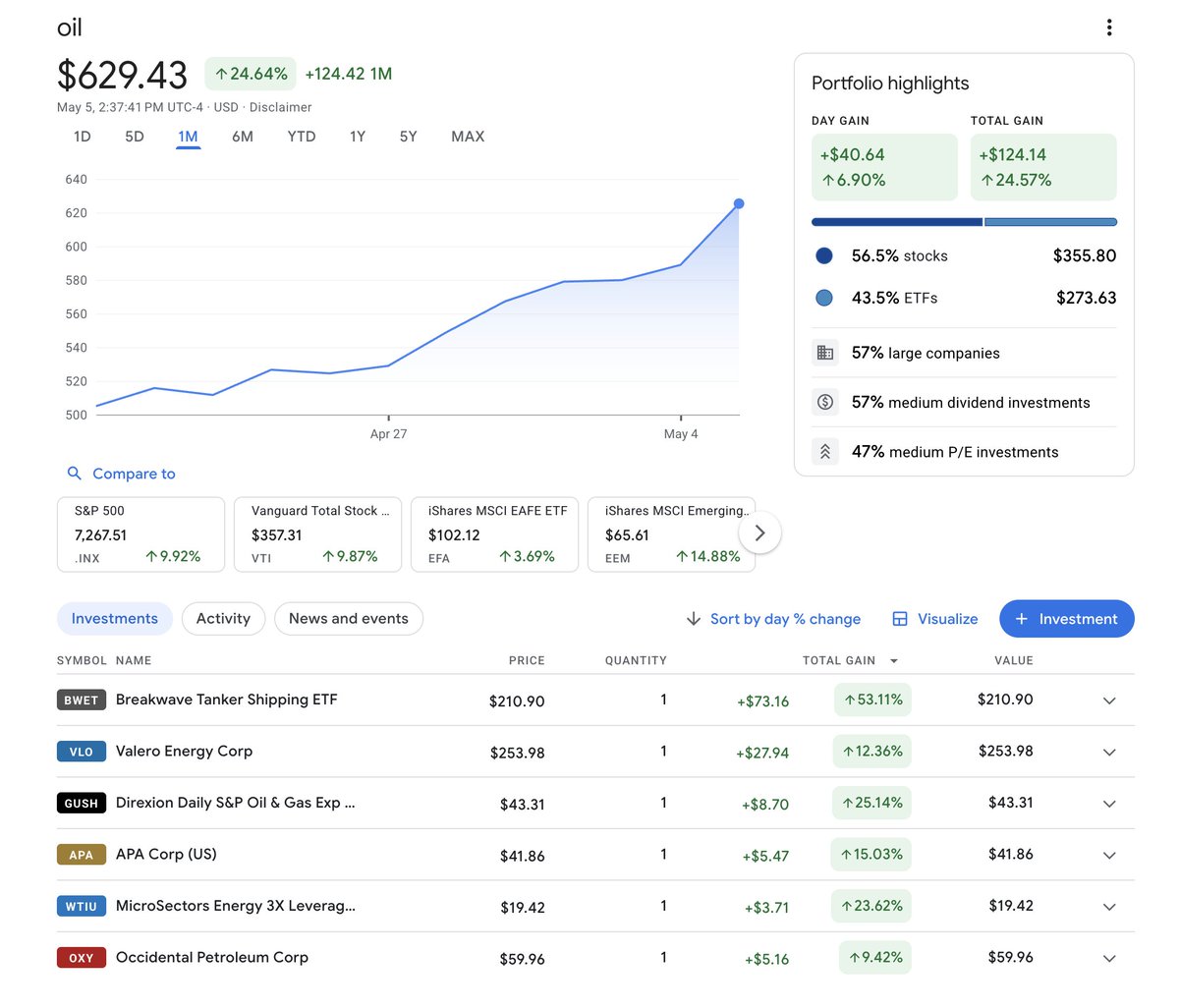Click the Visualize button

tap(935, 619)
